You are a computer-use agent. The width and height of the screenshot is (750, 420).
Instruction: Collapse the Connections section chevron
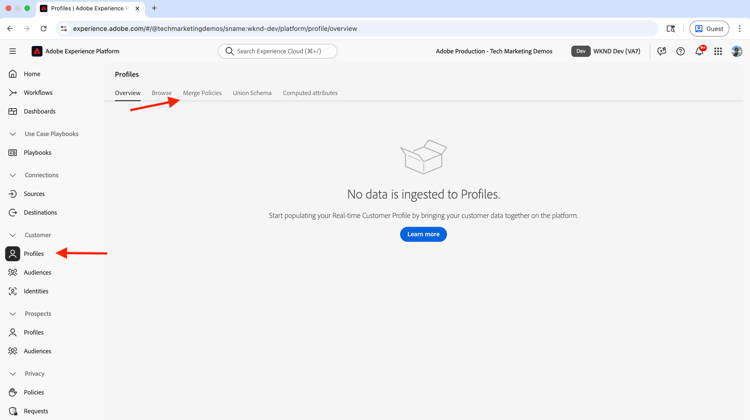click(x=13, y=175)
